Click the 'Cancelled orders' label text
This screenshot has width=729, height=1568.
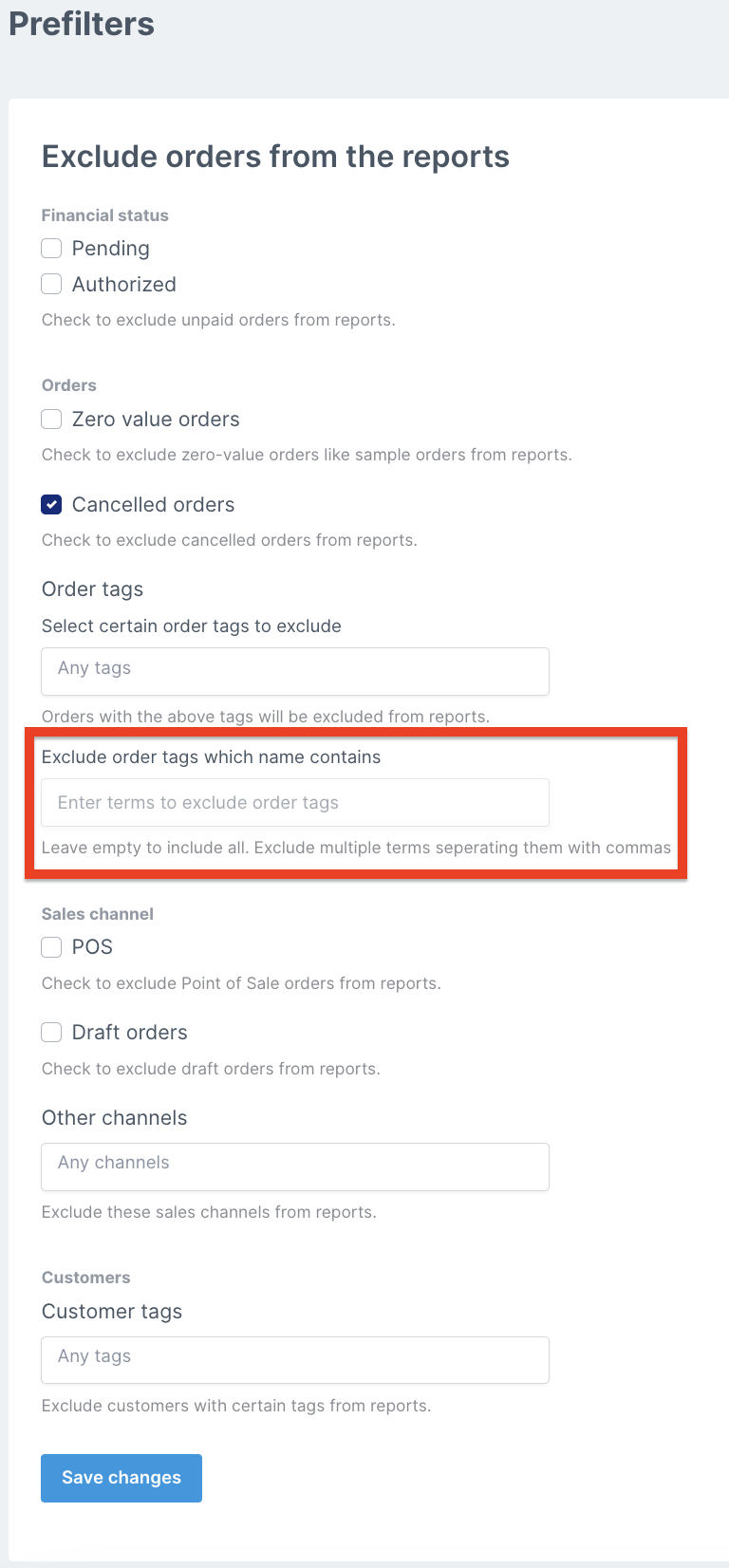153,505
